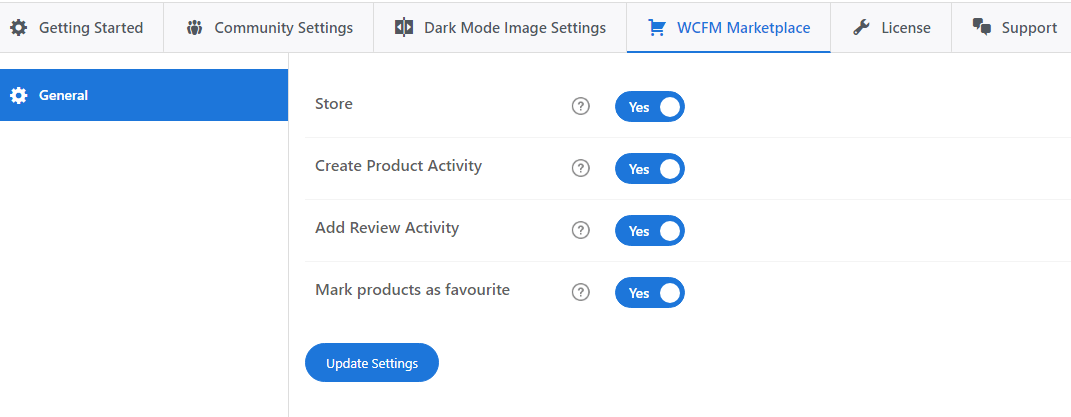Click the Community Settings people icon
The height and width of the screenshot is (417, 1071).
[x=194, y=28]
